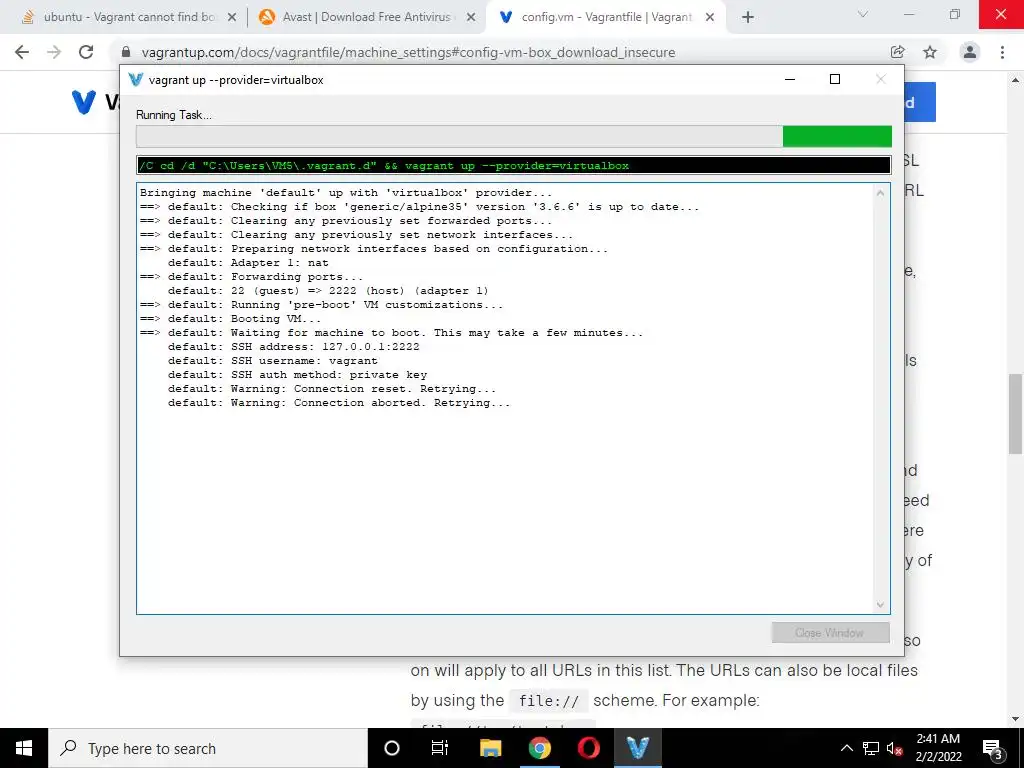Select the Vagrant app in taskbar
1024x768 pixels.
pos(637,748)
